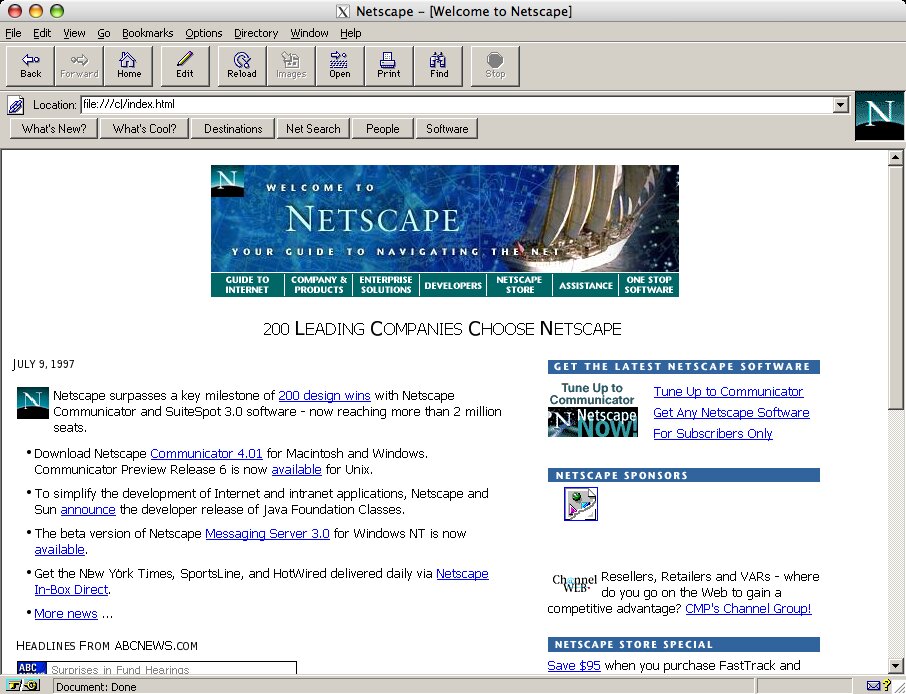Image resolution: width=906 pixels, height=694 pixels.
Task: Open the View menu
Action: point(74,33)
